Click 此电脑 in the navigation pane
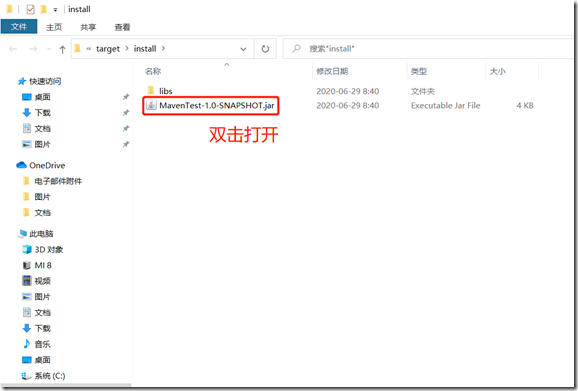Screen dimensions: 578x391 pyautogui.click(x=41, y=234)
